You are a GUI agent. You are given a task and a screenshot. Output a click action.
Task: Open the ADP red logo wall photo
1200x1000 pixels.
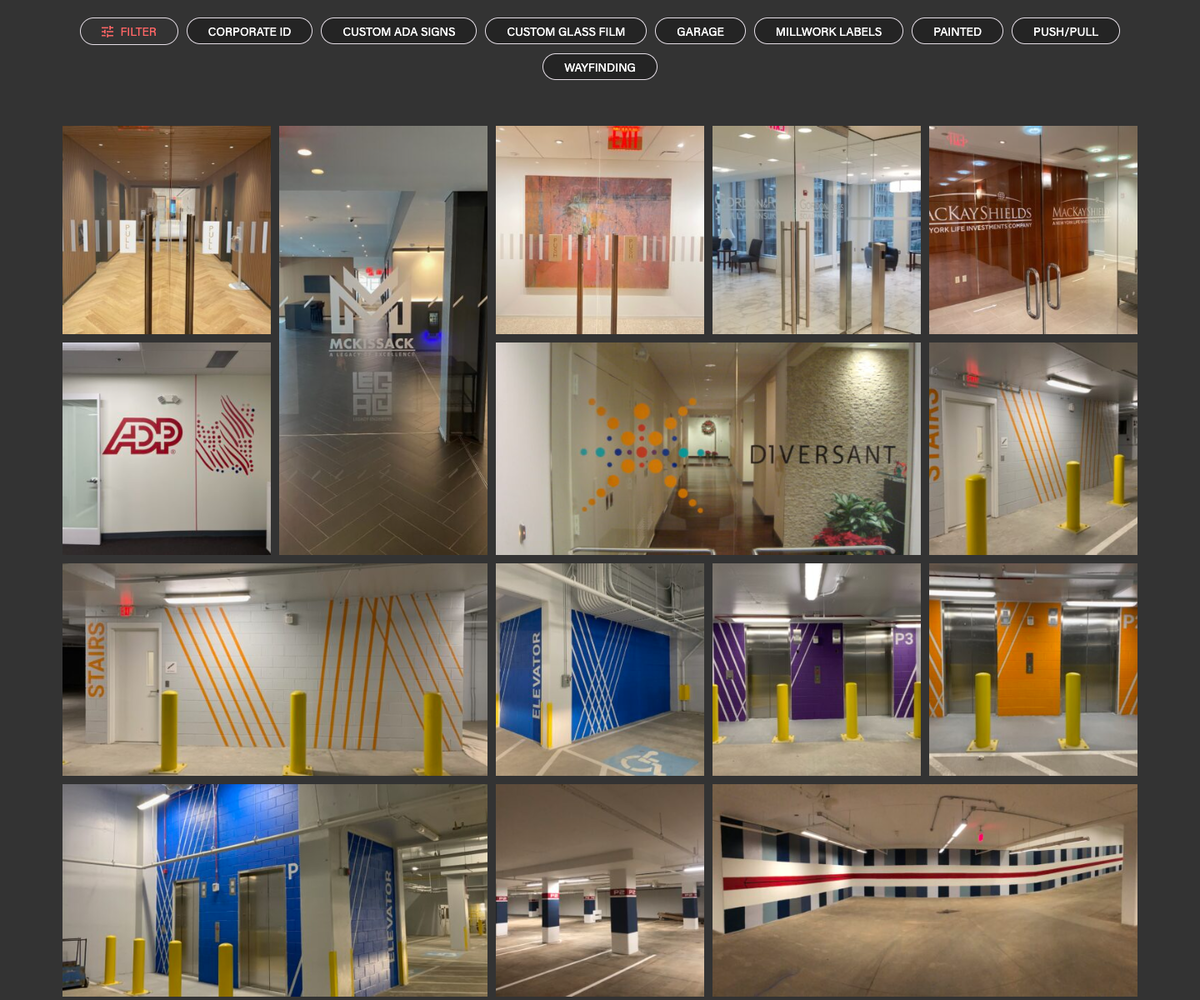pyautogui.click(x=167, y=449)
